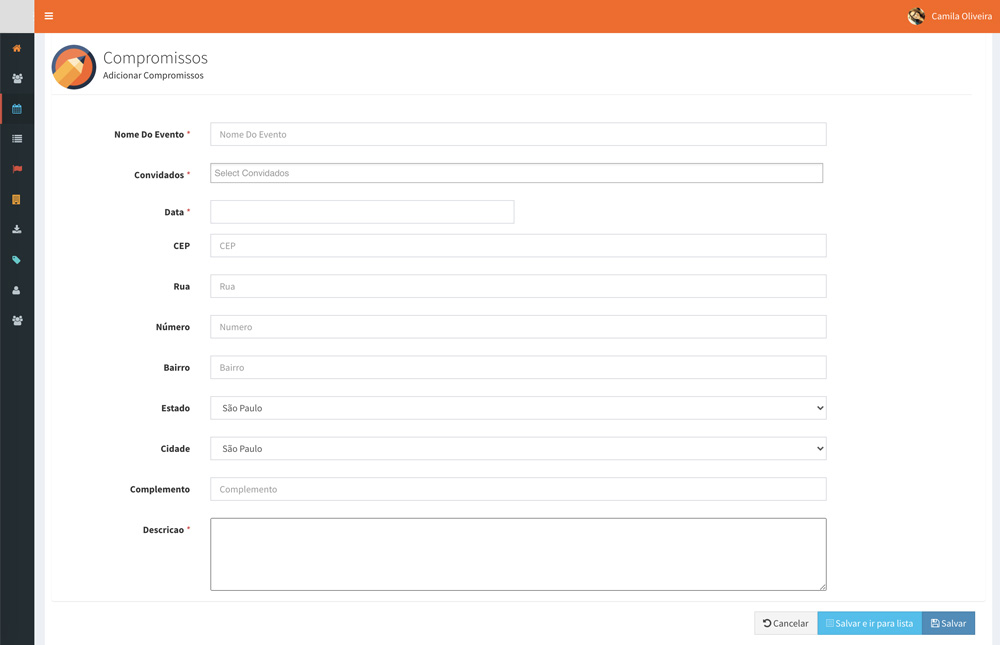This screenshot has width=1000, height=645.
Task: Click the Compromissos pencil logo
Action: point(74,67)
